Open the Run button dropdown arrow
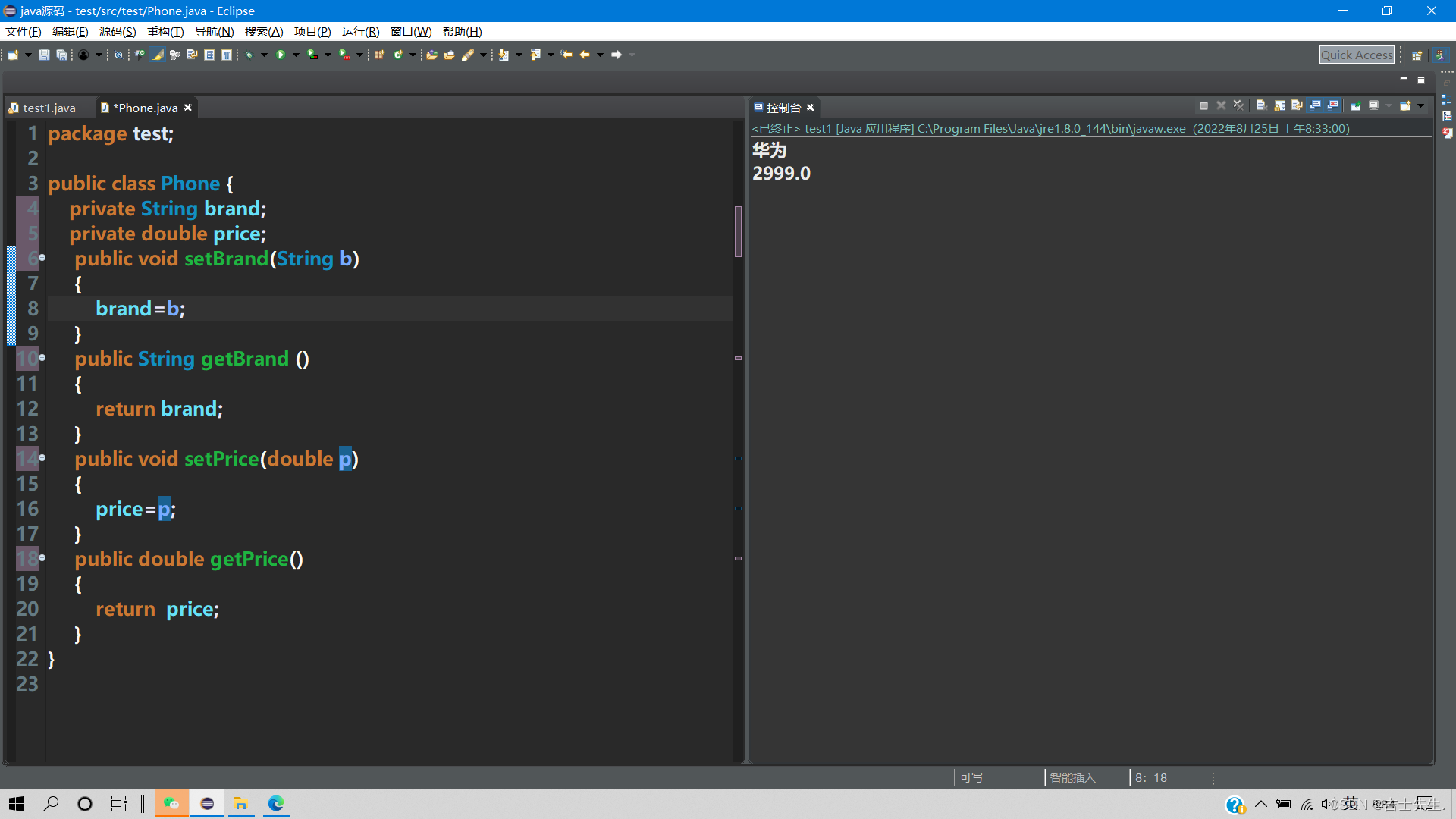 (x=296, y=55)
